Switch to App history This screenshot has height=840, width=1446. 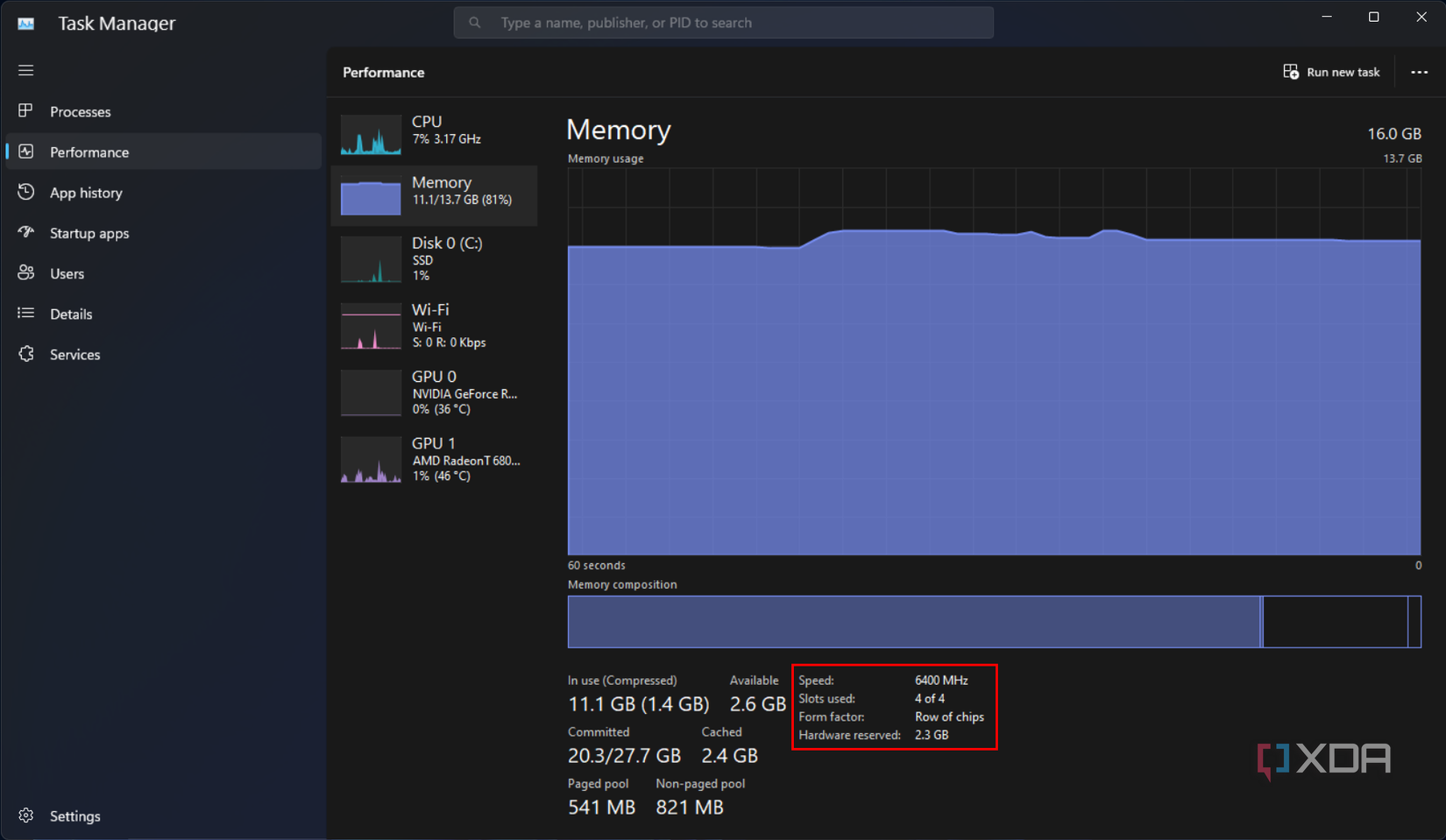click(x=86, y=192)
